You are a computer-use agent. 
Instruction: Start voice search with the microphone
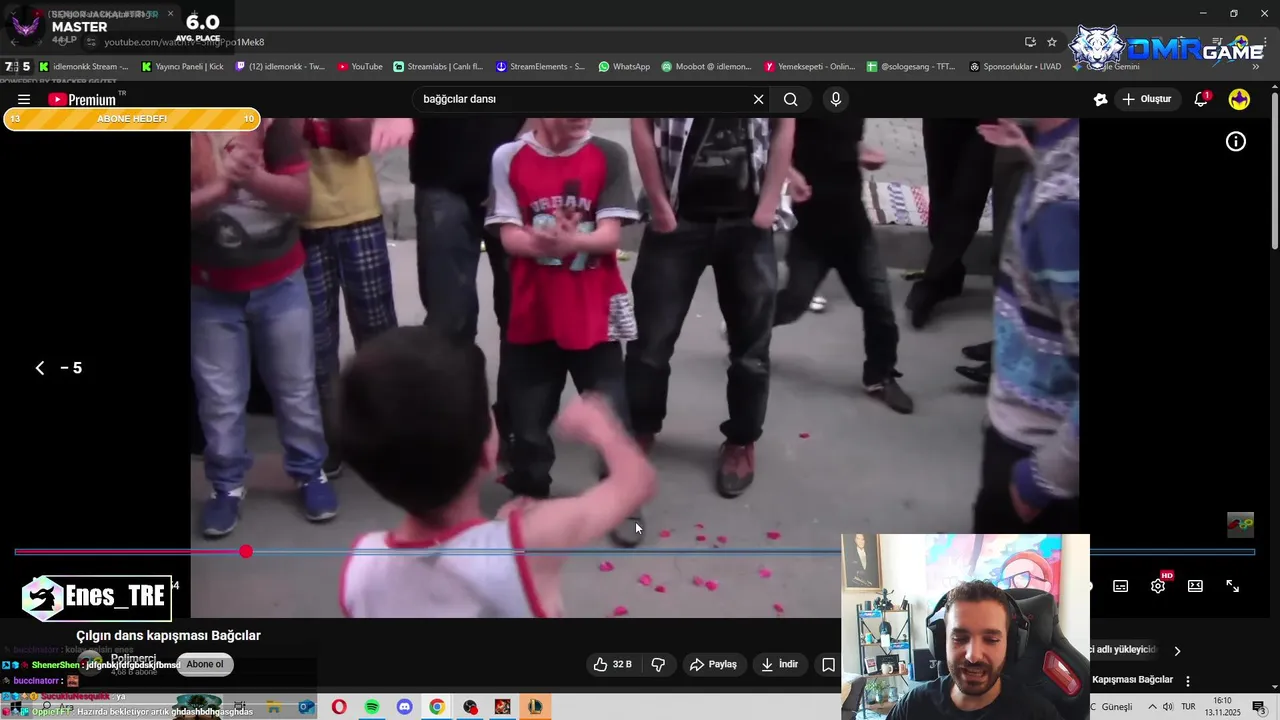click(836, 99)
